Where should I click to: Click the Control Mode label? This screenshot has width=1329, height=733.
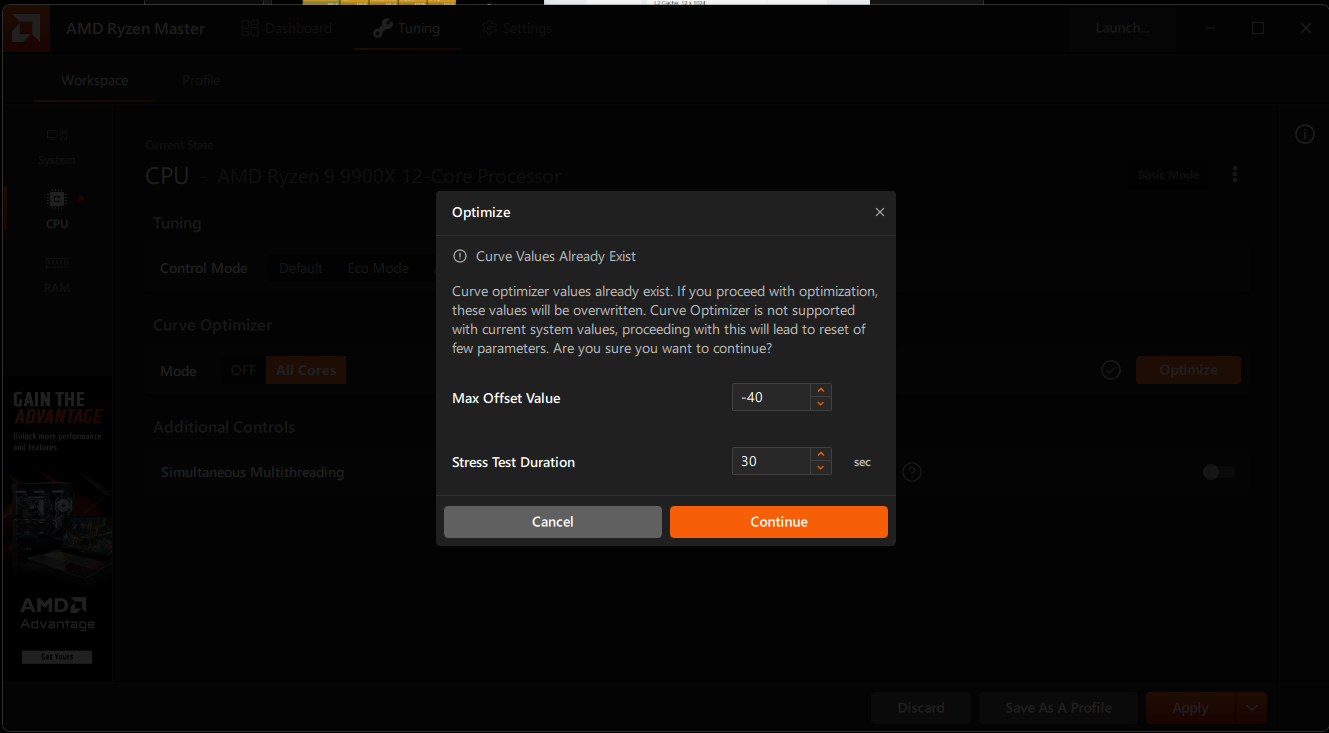coord(204,268)
